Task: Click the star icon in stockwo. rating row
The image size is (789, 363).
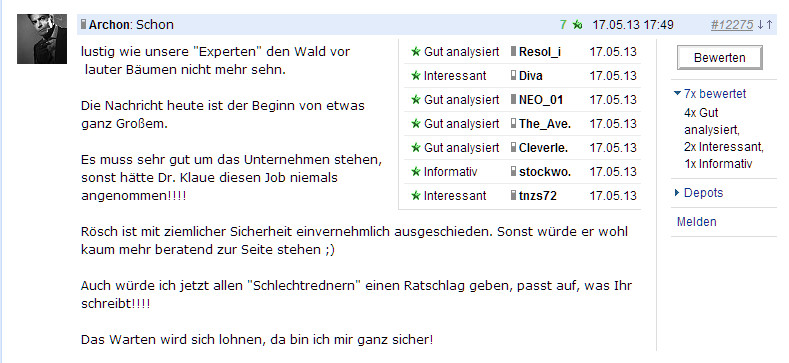Action: 416,172
